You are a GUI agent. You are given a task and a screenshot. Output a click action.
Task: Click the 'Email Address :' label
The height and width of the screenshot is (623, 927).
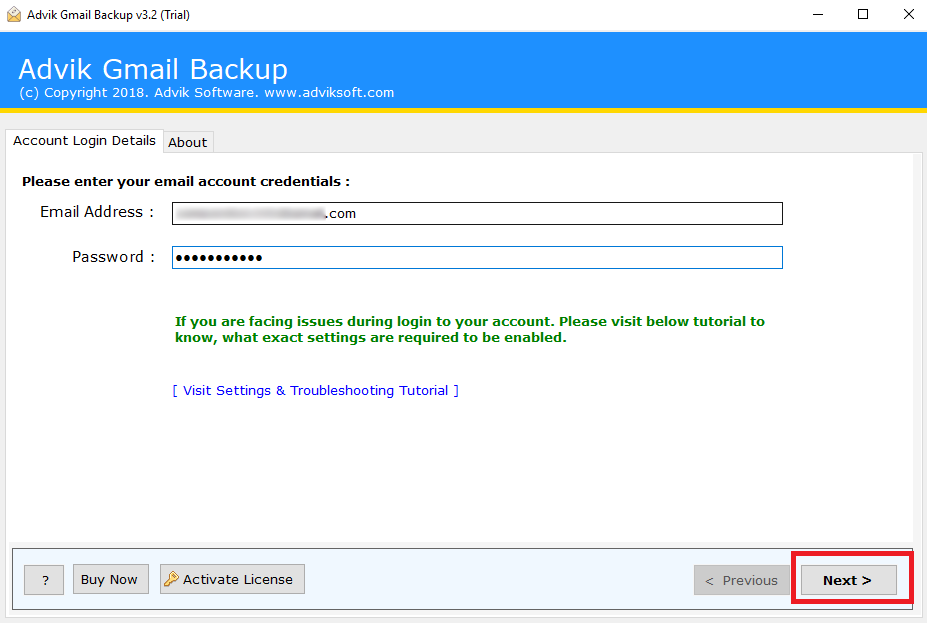[97, 212]
